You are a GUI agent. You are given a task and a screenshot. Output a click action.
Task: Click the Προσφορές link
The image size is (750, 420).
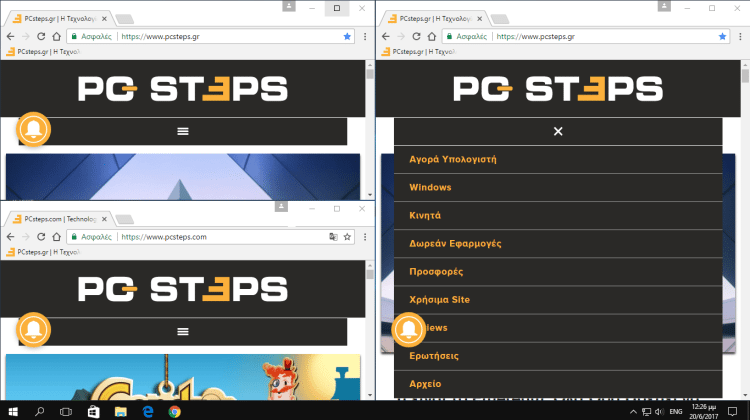(436, 271)
